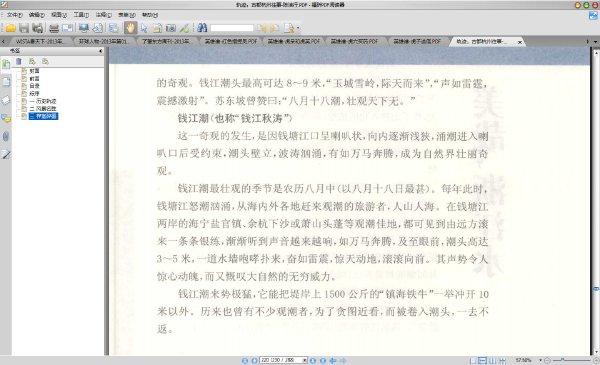Select the Hand tool
The width and height of the screenshot is (600, 365).
130,28
